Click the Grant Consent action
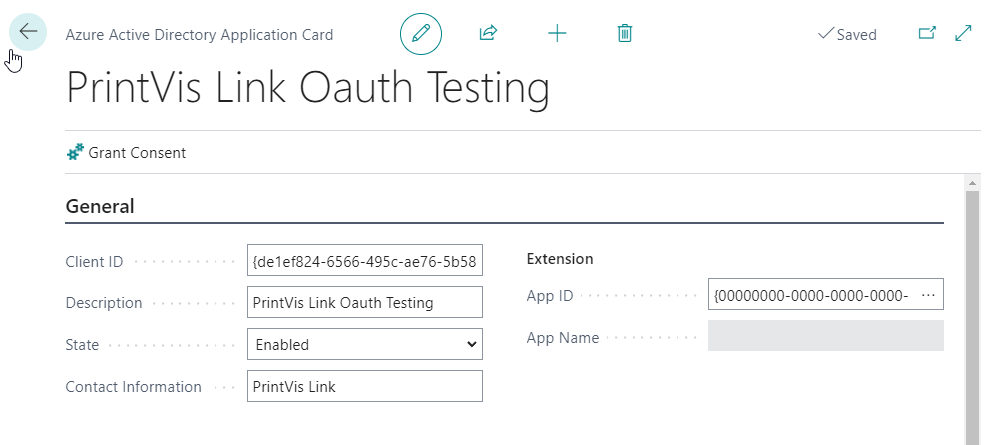Viewport: 1005px width, 445px height. [x=137, y=153]
